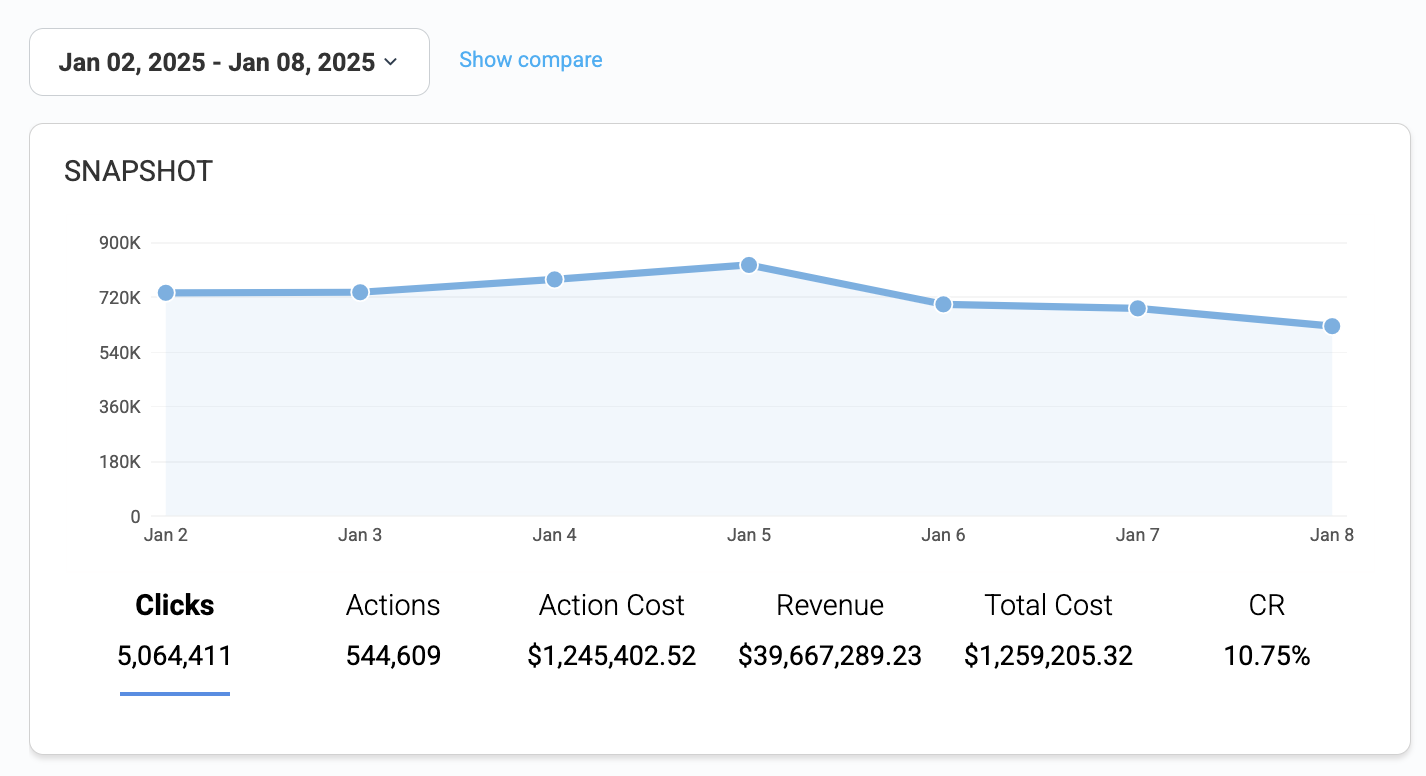Screen dimensions: 1426x776
Task: Click the date range chevron arrow
Action: [x=390, y=62]
